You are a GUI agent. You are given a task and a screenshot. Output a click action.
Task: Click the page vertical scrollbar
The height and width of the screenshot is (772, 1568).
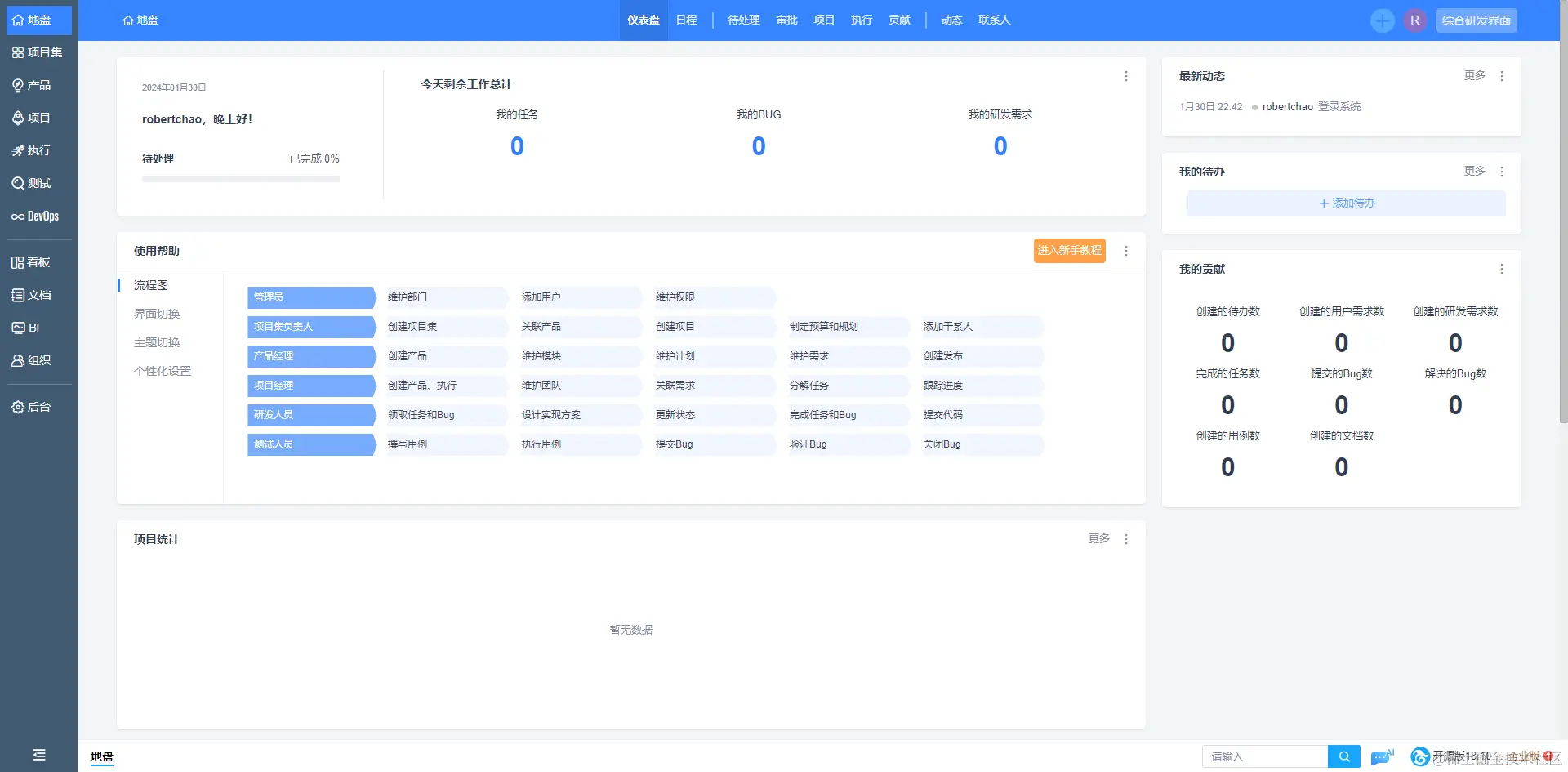click(1563, 211)
